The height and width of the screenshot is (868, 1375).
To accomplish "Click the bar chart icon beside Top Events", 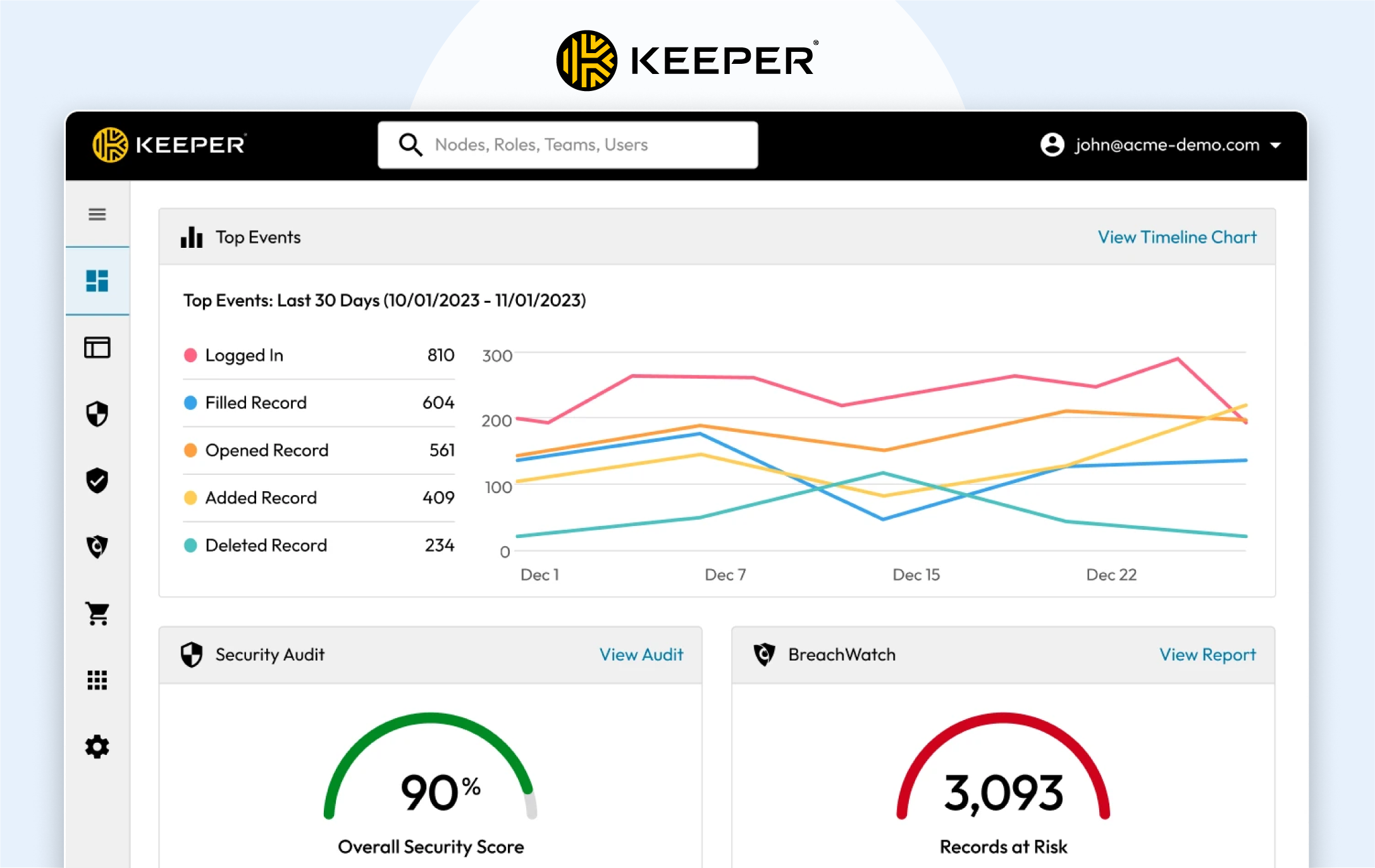I will click(192, 237).
